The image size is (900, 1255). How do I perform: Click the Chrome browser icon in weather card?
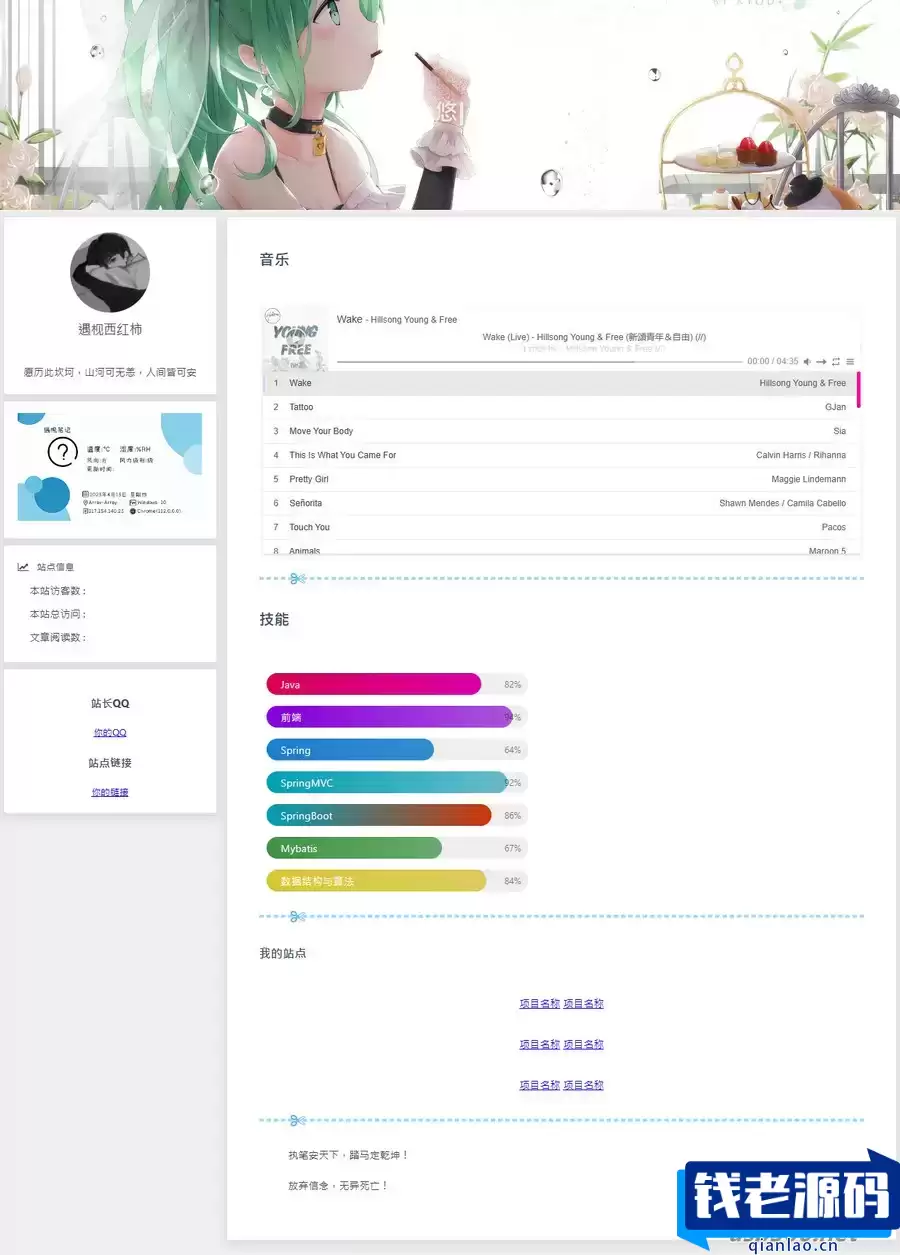point(132,511)
